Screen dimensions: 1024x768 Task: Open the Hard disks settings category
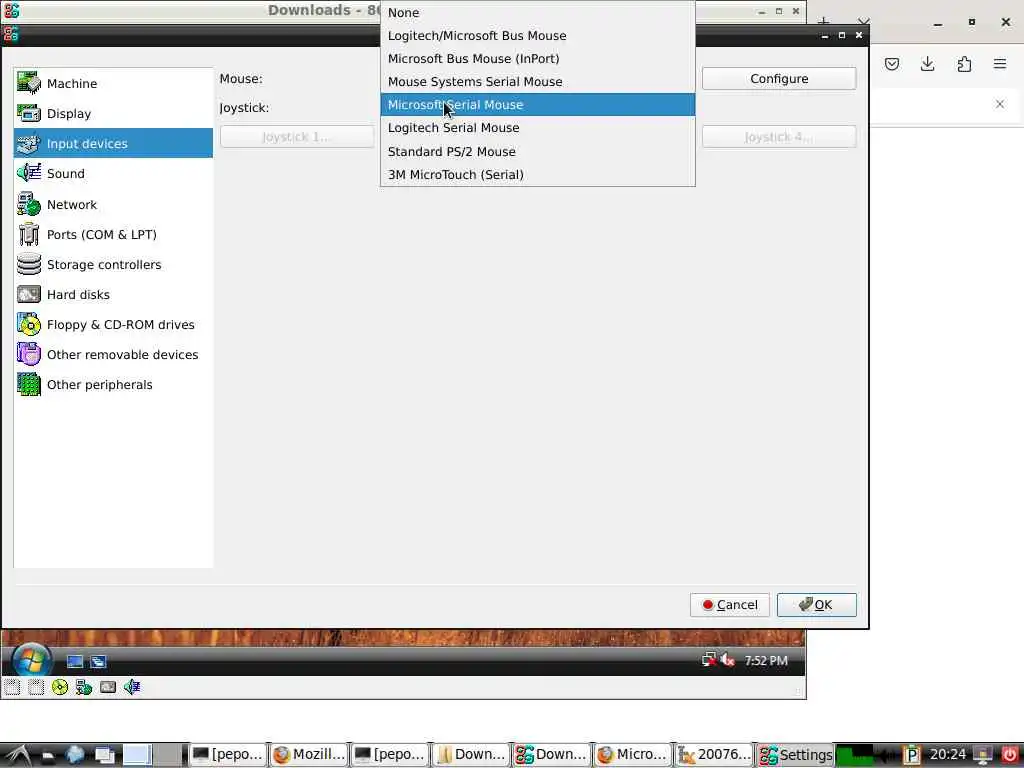pos(113,295)
